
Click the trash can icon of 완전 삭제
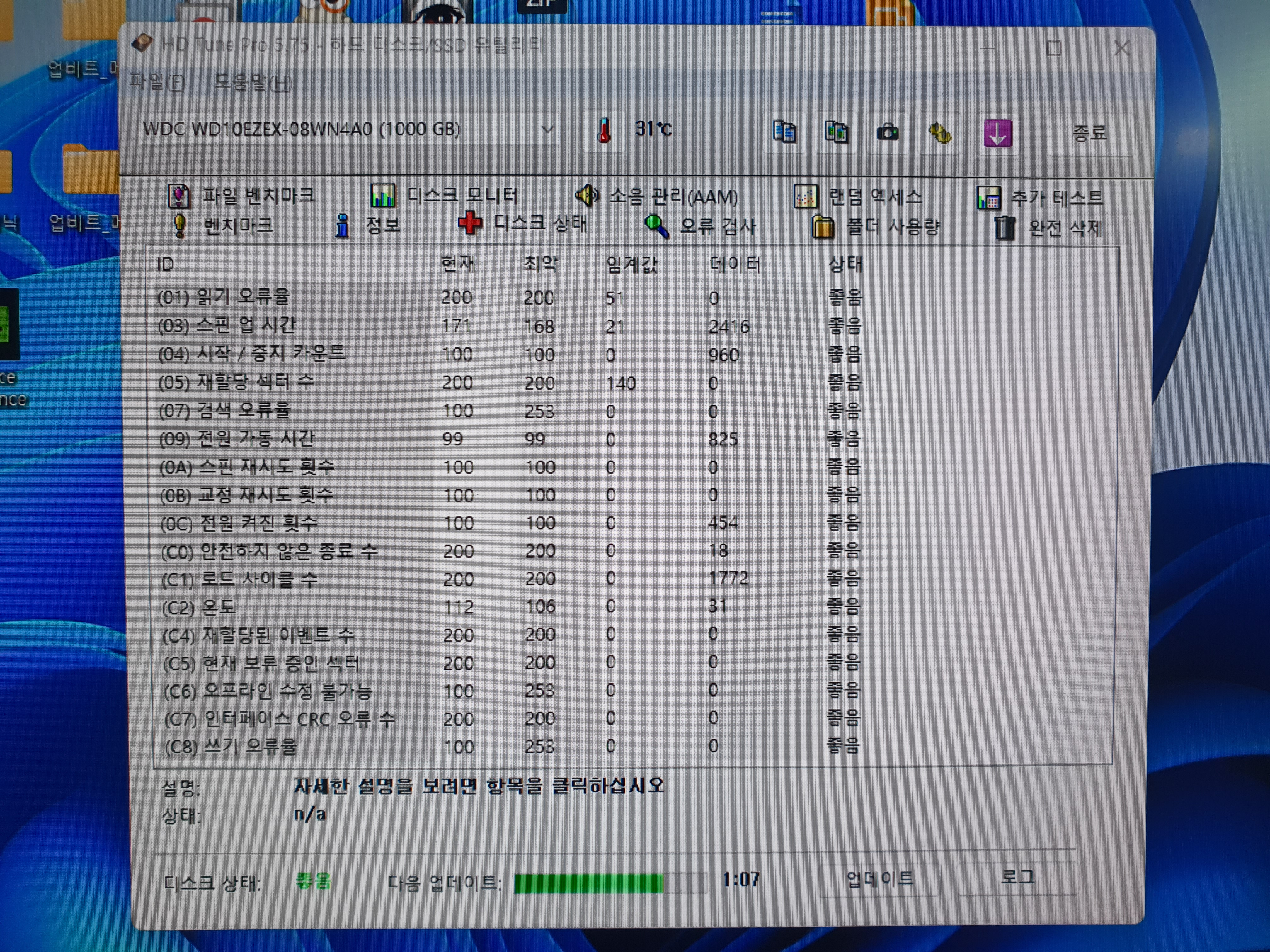[1004, 228]
